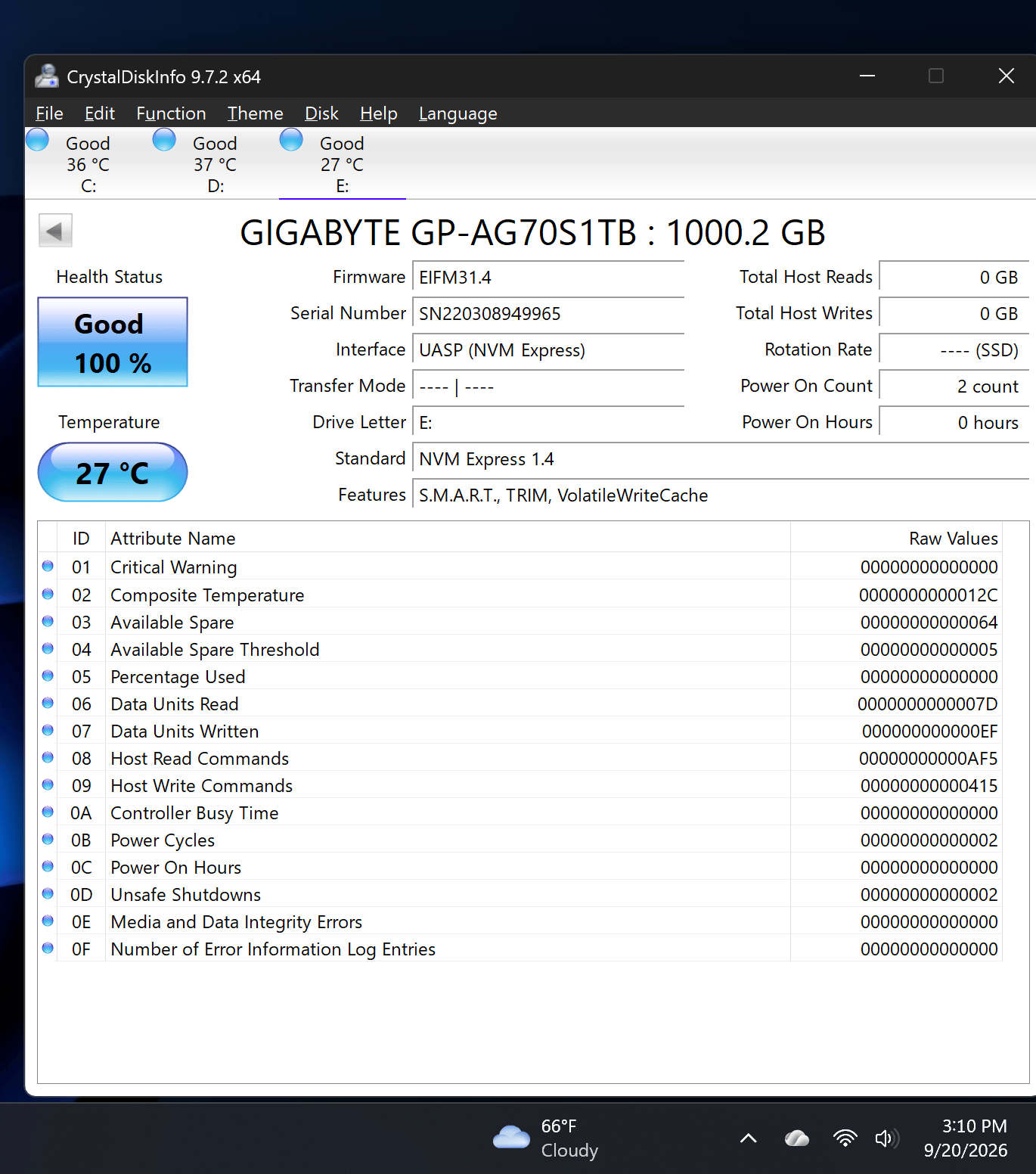The width and height of the screenshot is (1036, 1174).
Task: Open the Wi-Fi network tray icon
Action: pyautogui.click(x=845, y=1138)
